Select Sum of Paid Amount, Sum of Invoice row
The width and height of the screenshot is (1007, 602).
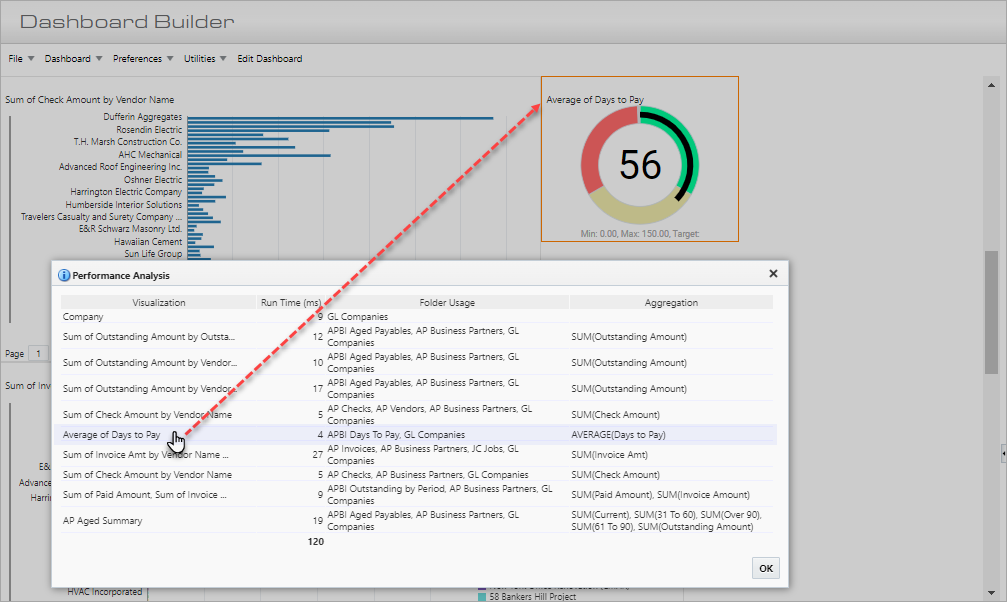pyautogui.click(x=417, y=495)
